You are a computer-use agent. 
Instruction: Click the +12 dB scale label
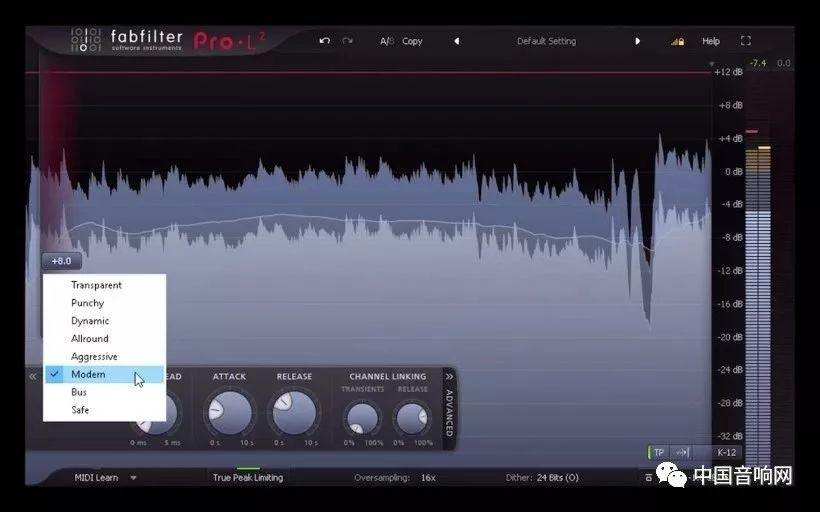tap(728, 72)
